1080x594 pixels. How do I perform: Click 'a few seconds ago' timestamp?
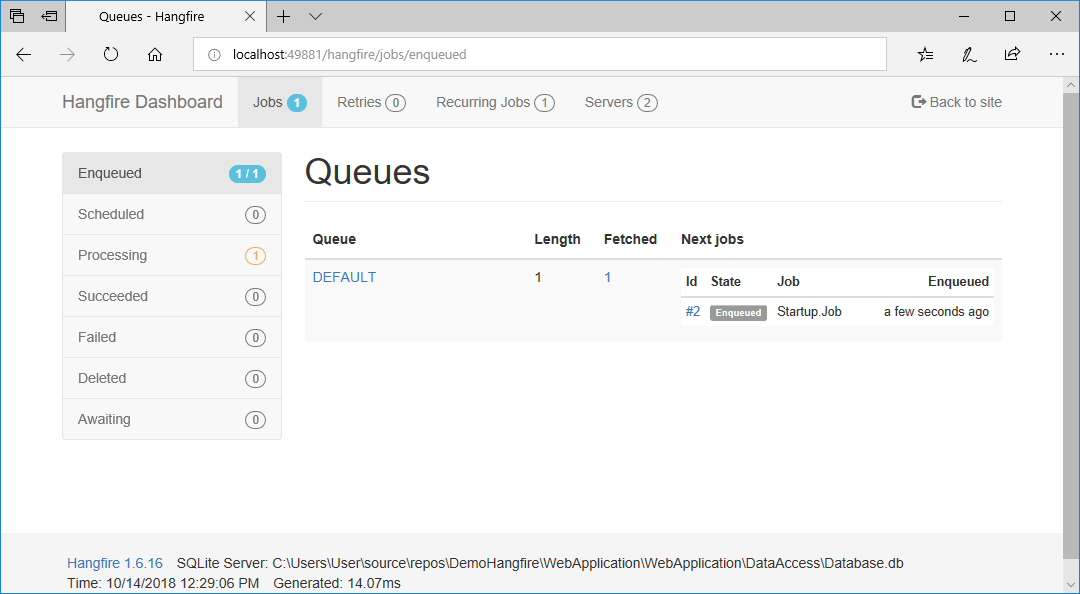click(936, 311)
